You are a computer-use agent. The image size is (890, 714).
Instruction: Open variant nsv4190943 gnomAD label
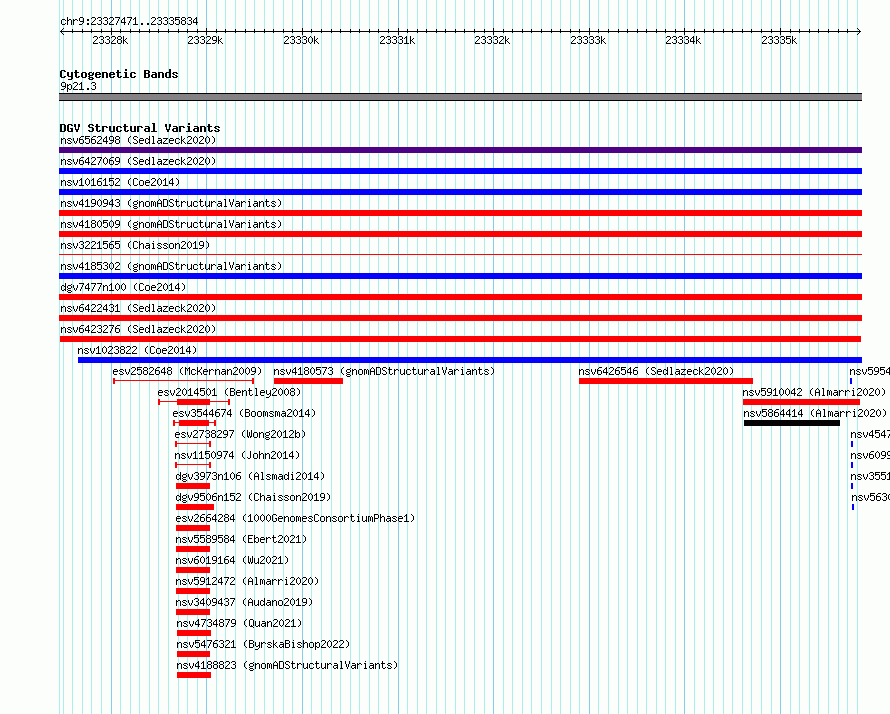(171, 203)
